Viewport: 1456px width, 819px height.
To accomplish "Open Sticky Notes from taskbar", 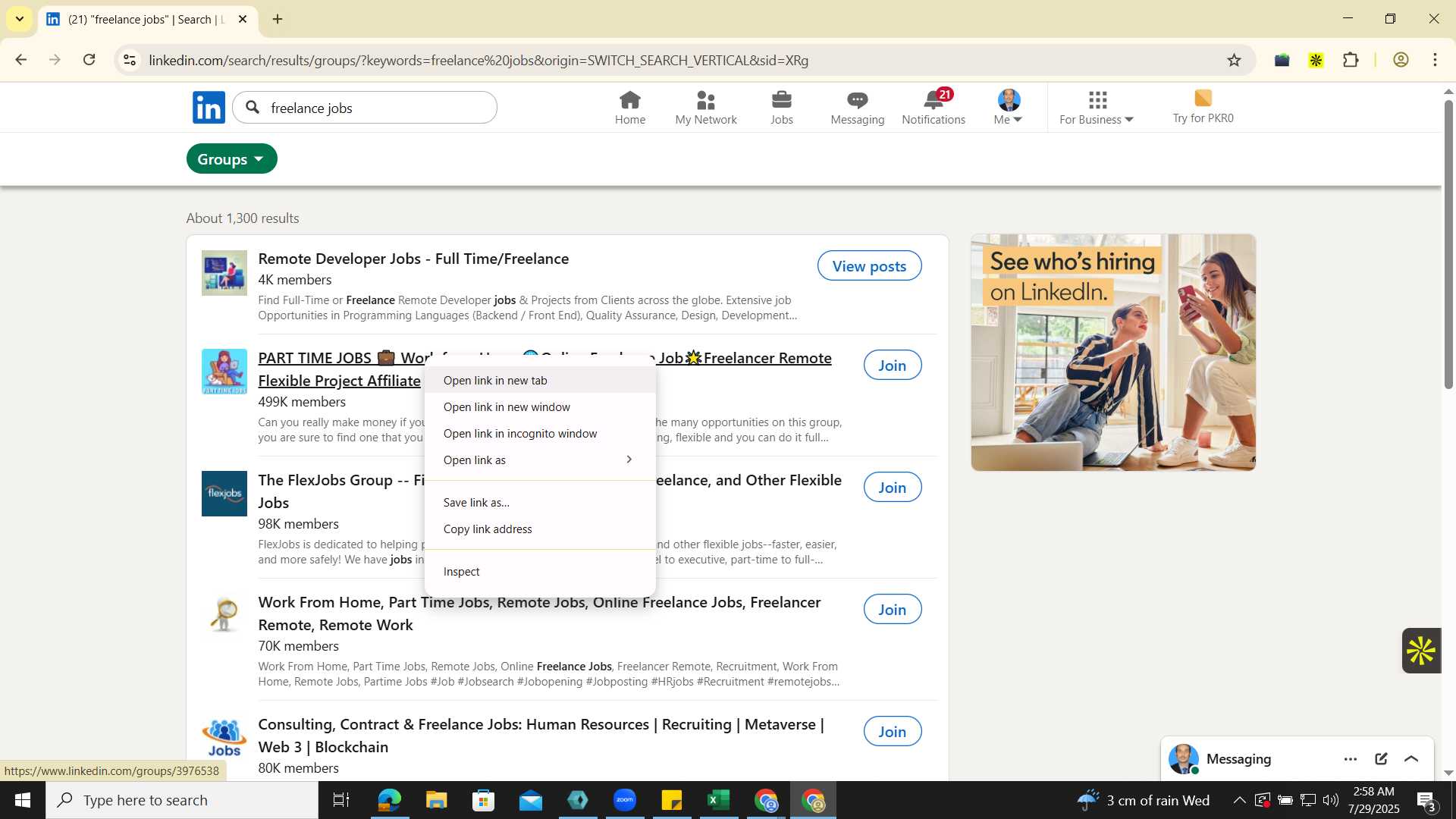I will [x=671, y=800].
